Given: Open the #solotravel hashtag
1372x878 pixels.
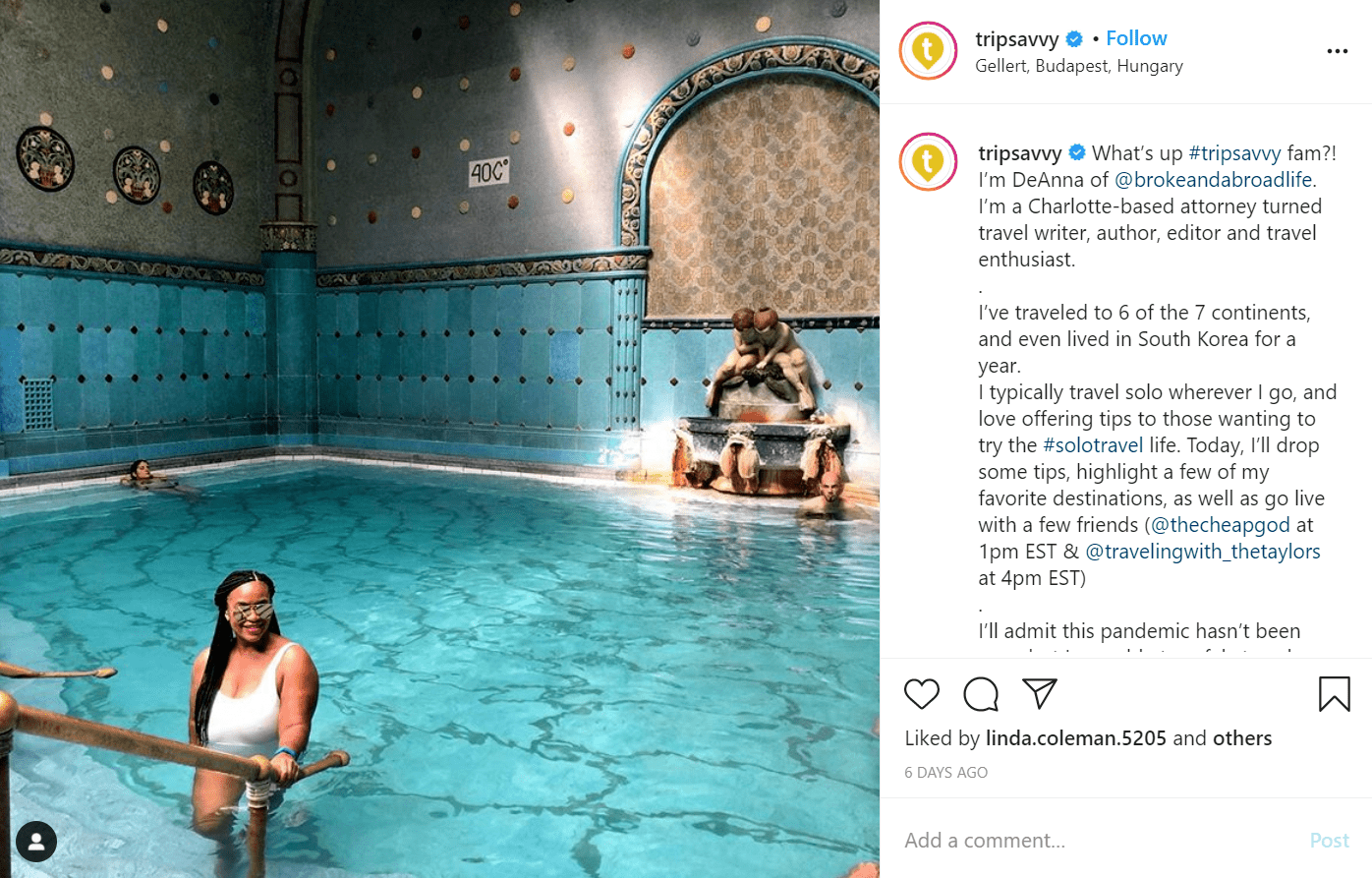Looking at the screenshot, I should 1093,445.
